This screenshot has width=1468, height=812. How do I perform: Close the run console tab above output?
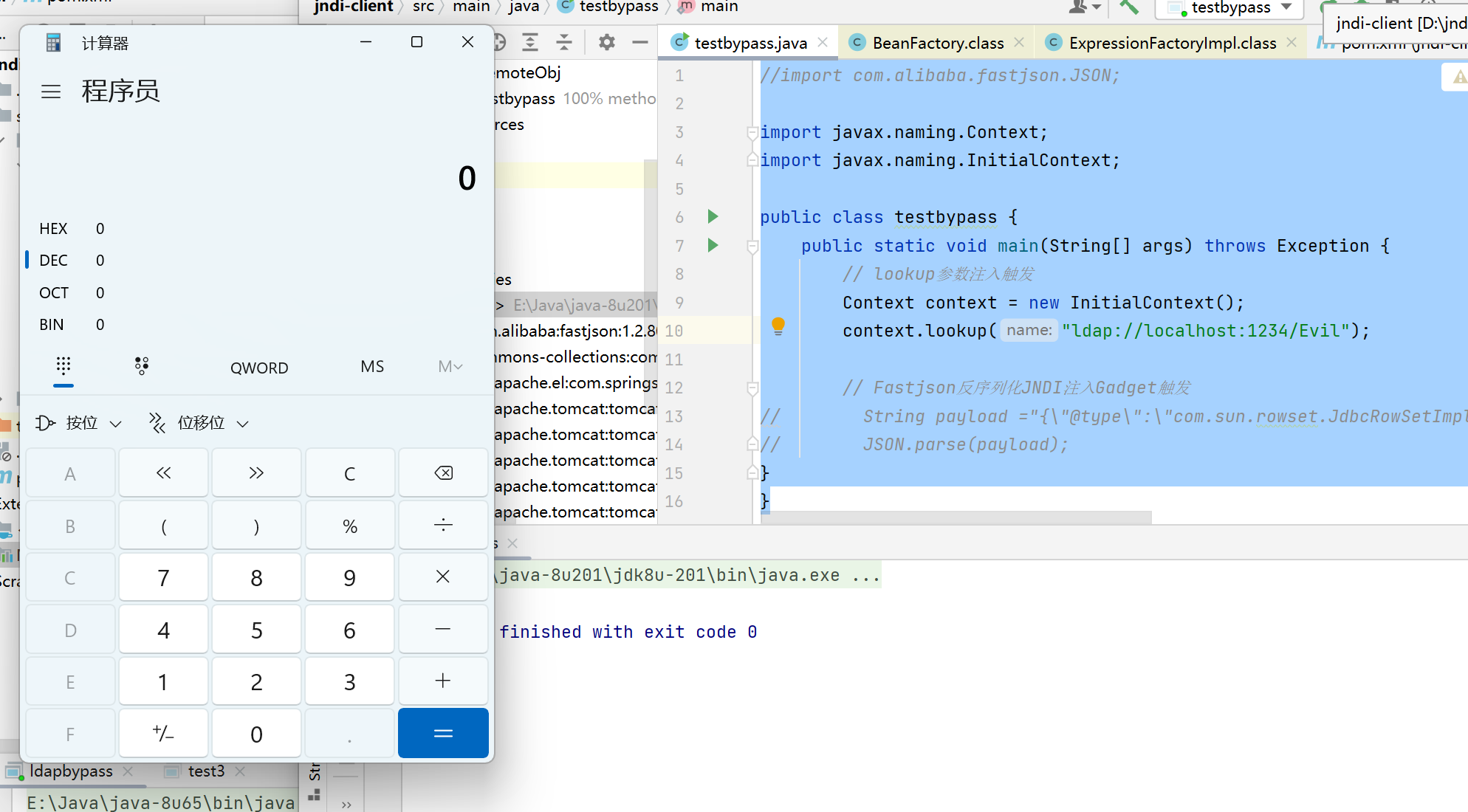(x=512, y=543)
